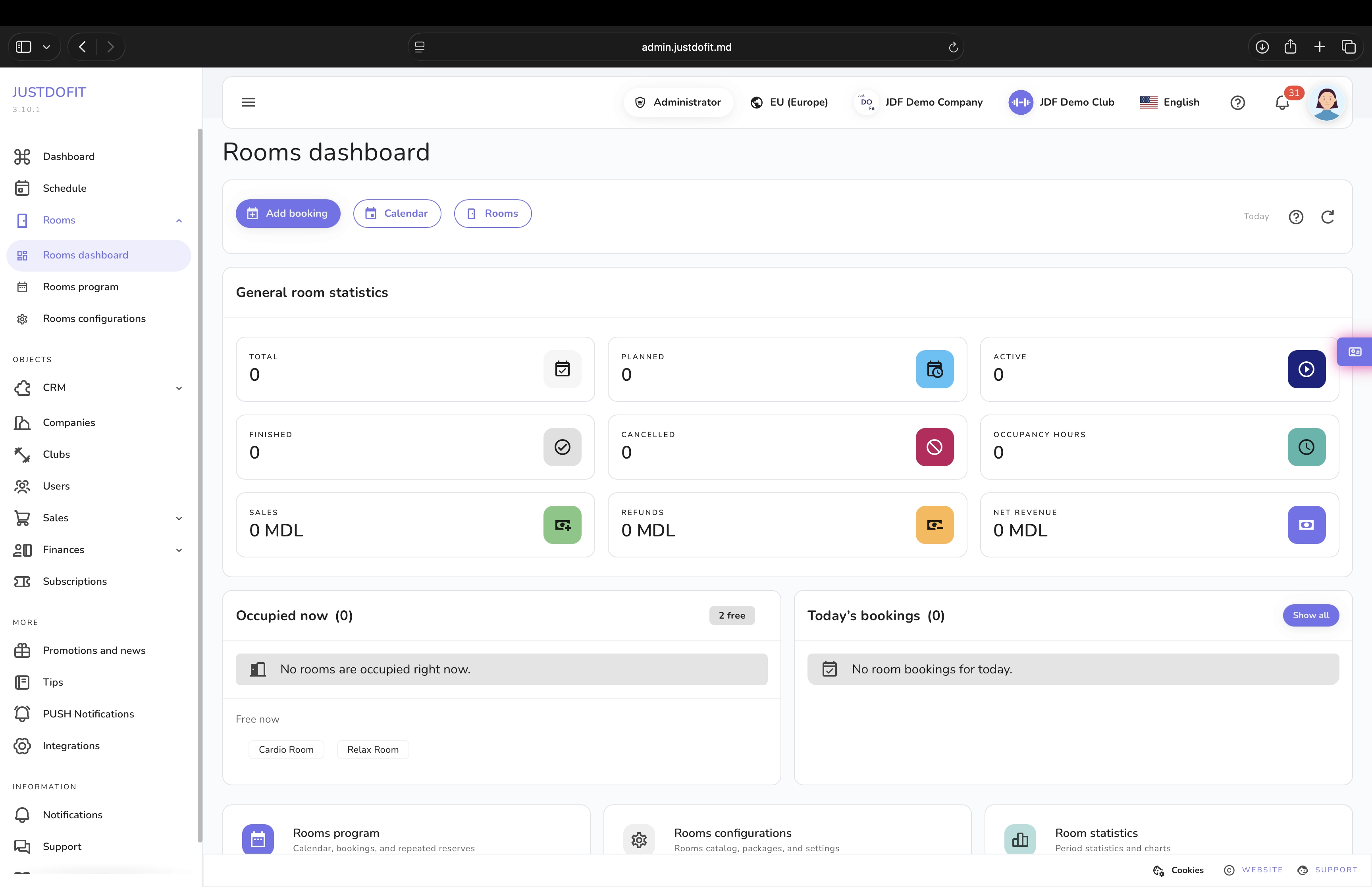Click the Add booking button
The height and width of the screenshot is (887, 1372).
click(288, 214)
